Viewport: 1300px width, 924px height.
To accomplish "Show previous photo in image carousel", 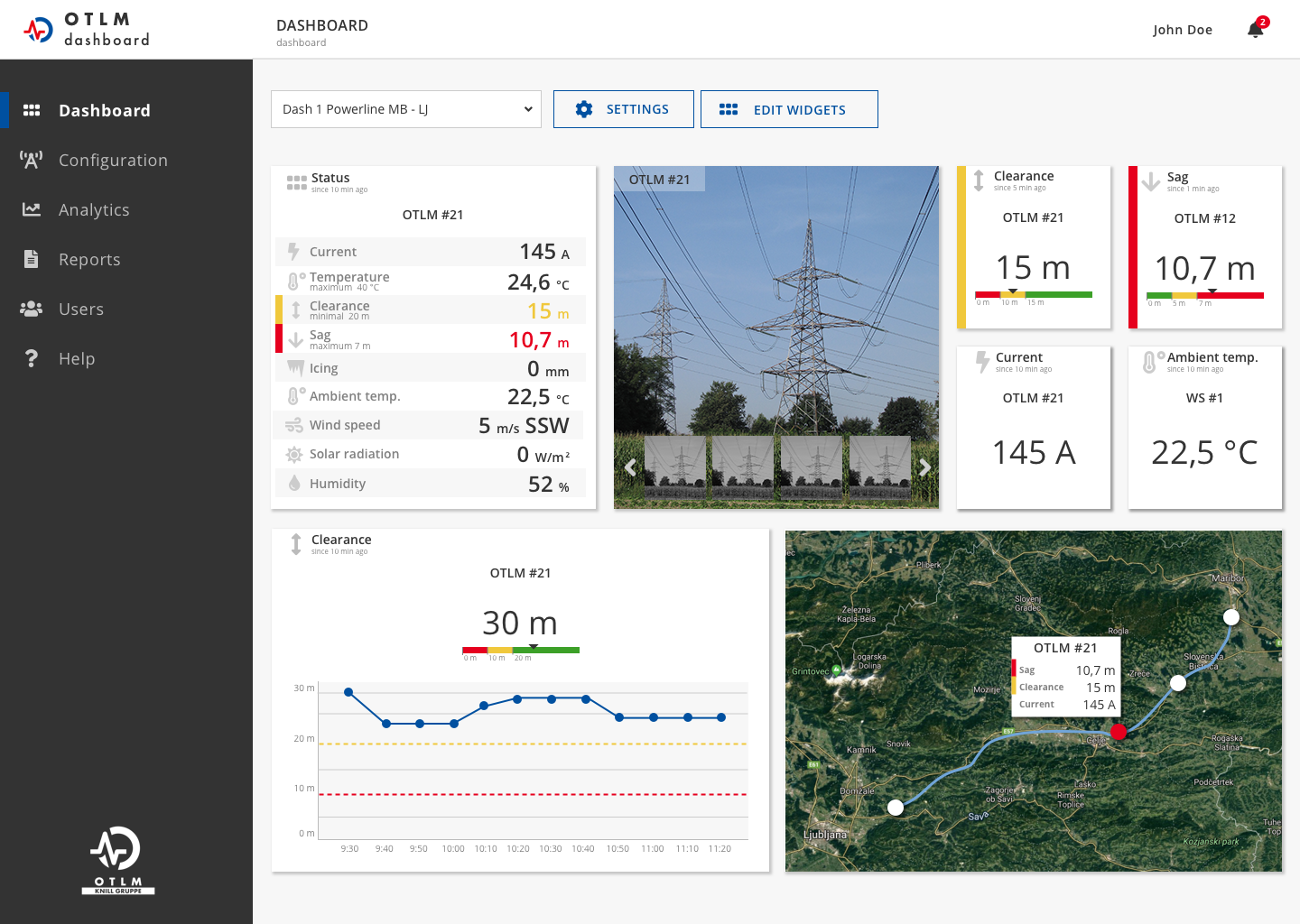I will pyautogui.click(x=630, y=467).
